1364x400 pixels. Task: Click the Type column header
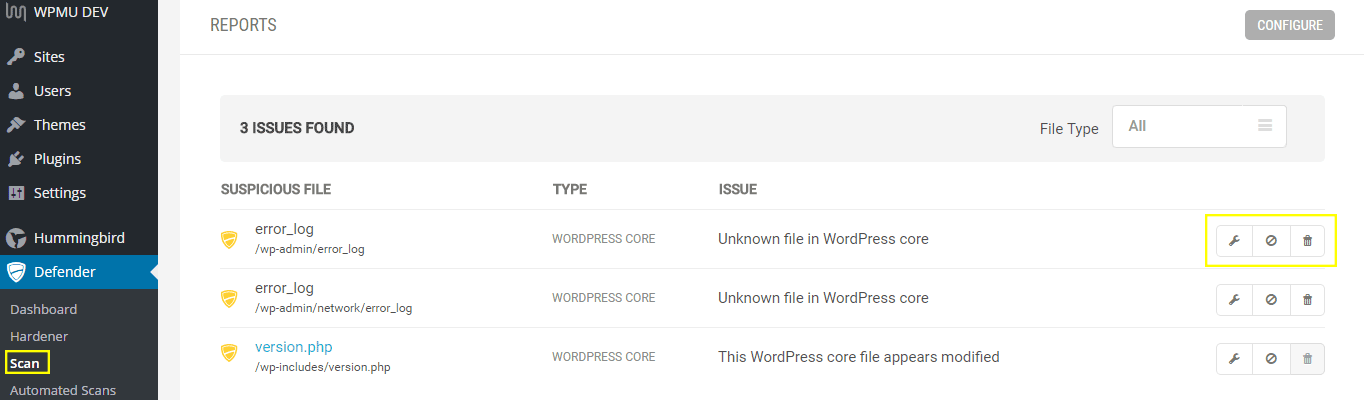(x=570, y=189)
